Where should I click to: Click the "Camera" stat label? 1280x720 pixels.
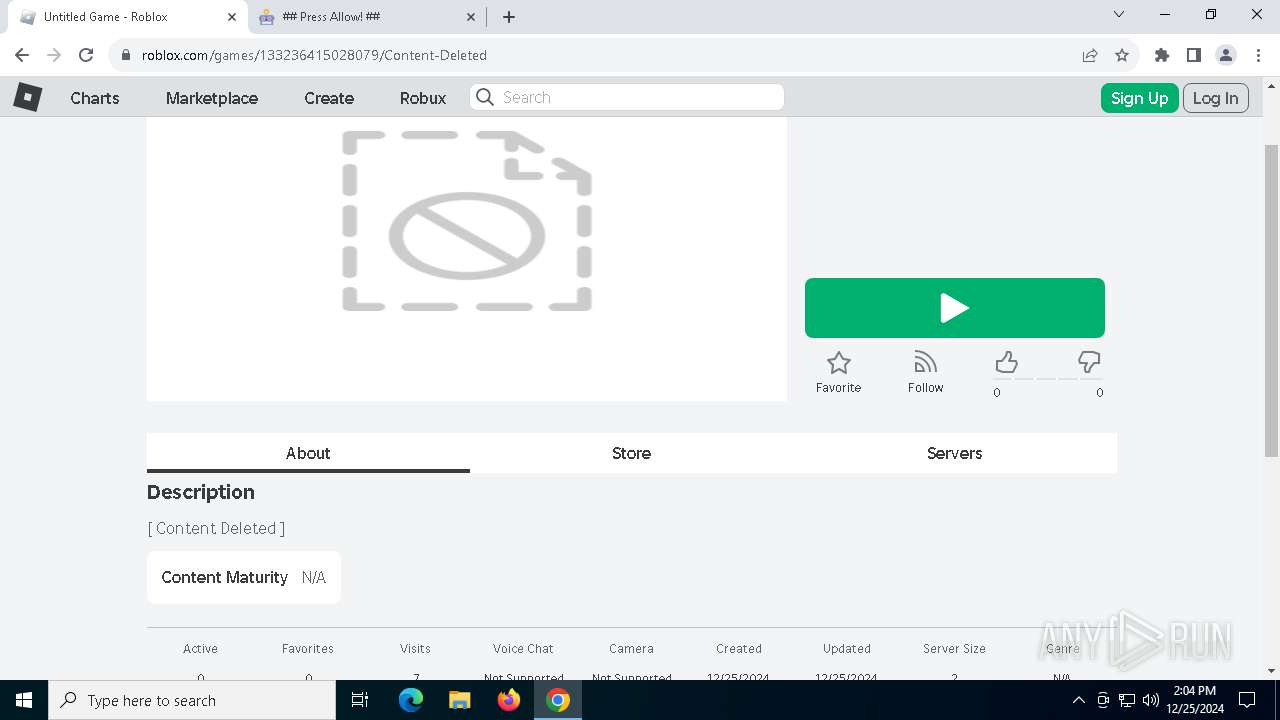click(631, 649)
